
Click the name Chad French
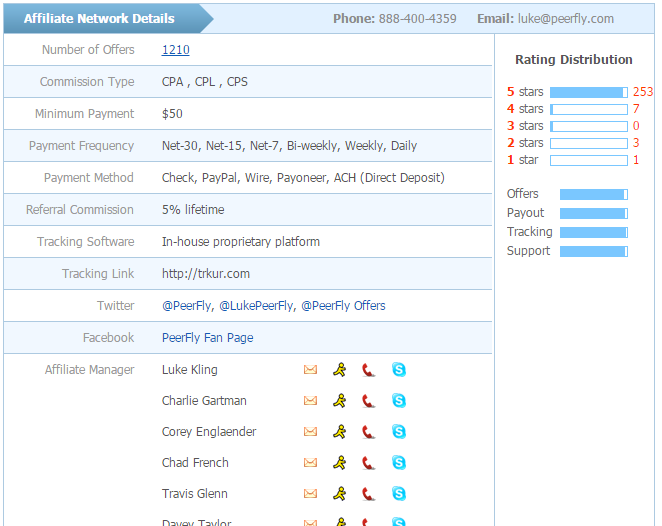tap(195, 463)
